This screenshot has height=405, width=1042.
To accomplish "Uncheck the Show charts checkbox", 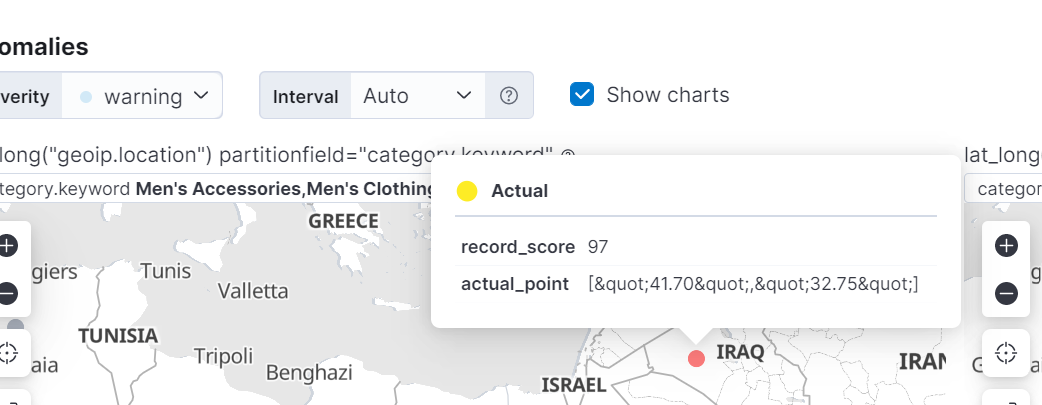I will click(x=582, y=95).
